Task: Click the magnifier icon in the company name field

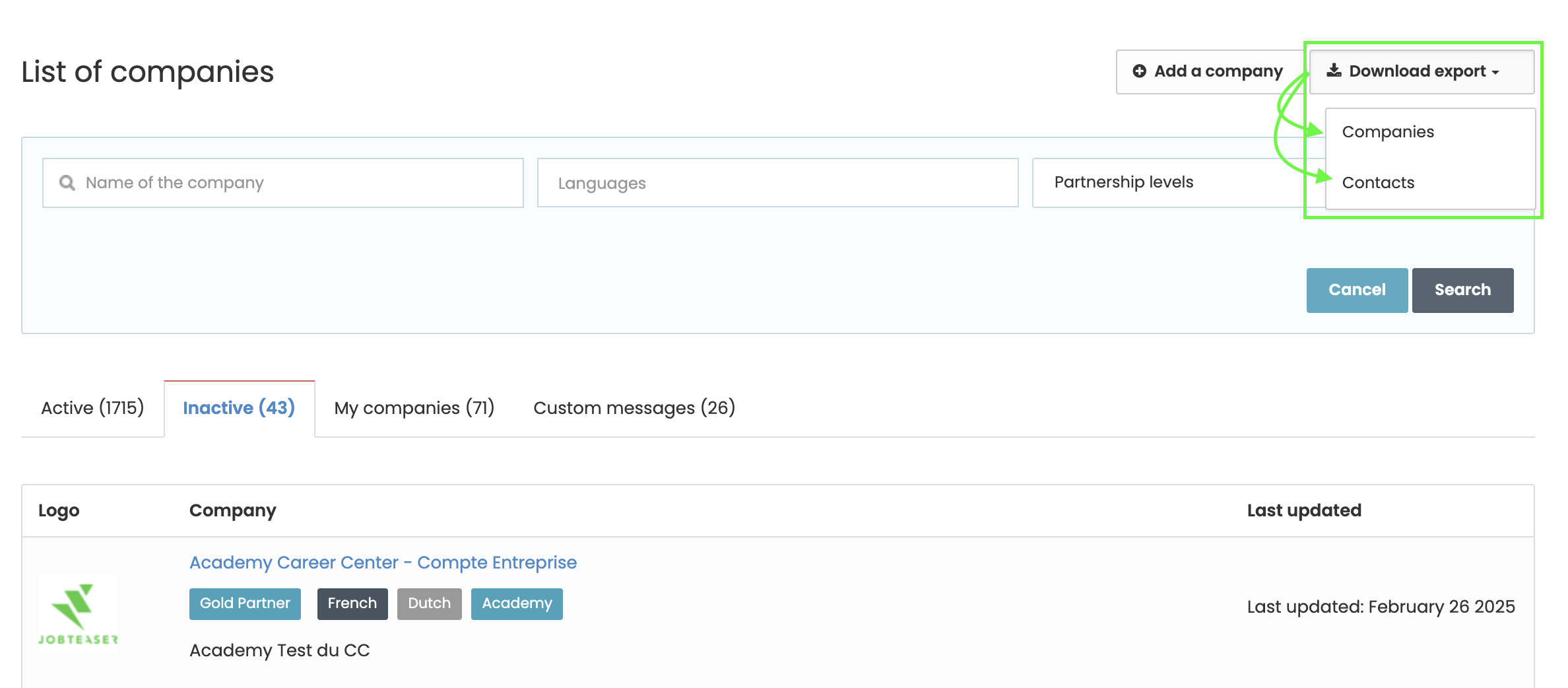Action: (x=67, y=183)
